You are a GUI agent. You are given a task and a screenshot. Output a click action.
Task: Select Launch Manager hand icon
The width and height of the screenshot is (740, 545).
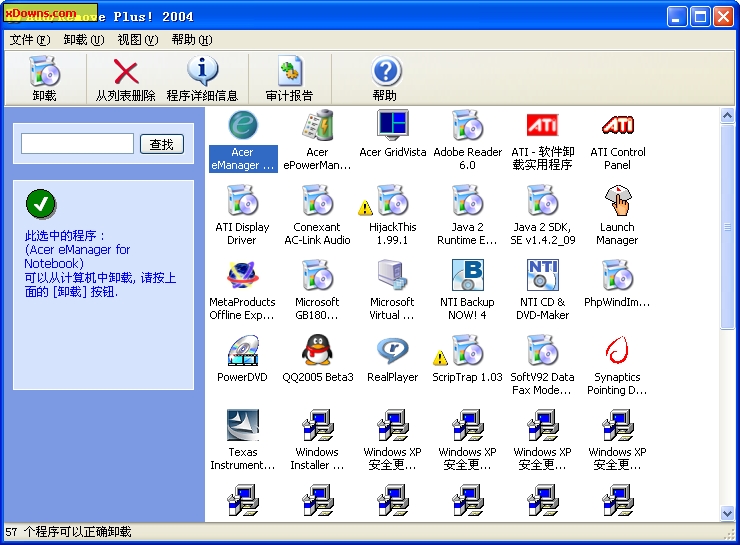coord(617,200)
